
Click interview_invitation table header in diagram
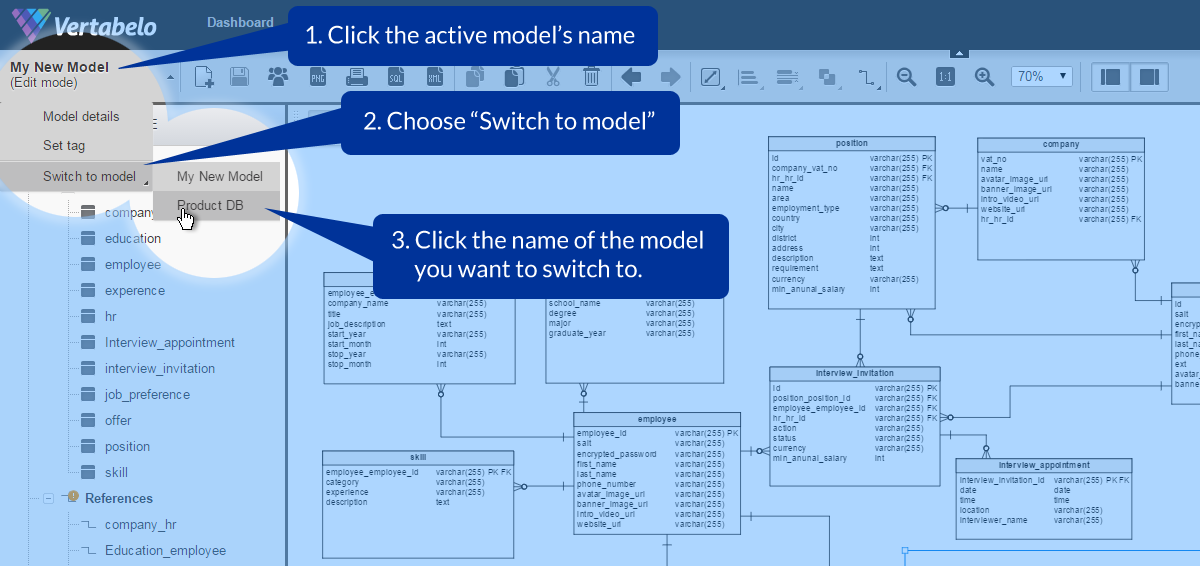[855, 373]
